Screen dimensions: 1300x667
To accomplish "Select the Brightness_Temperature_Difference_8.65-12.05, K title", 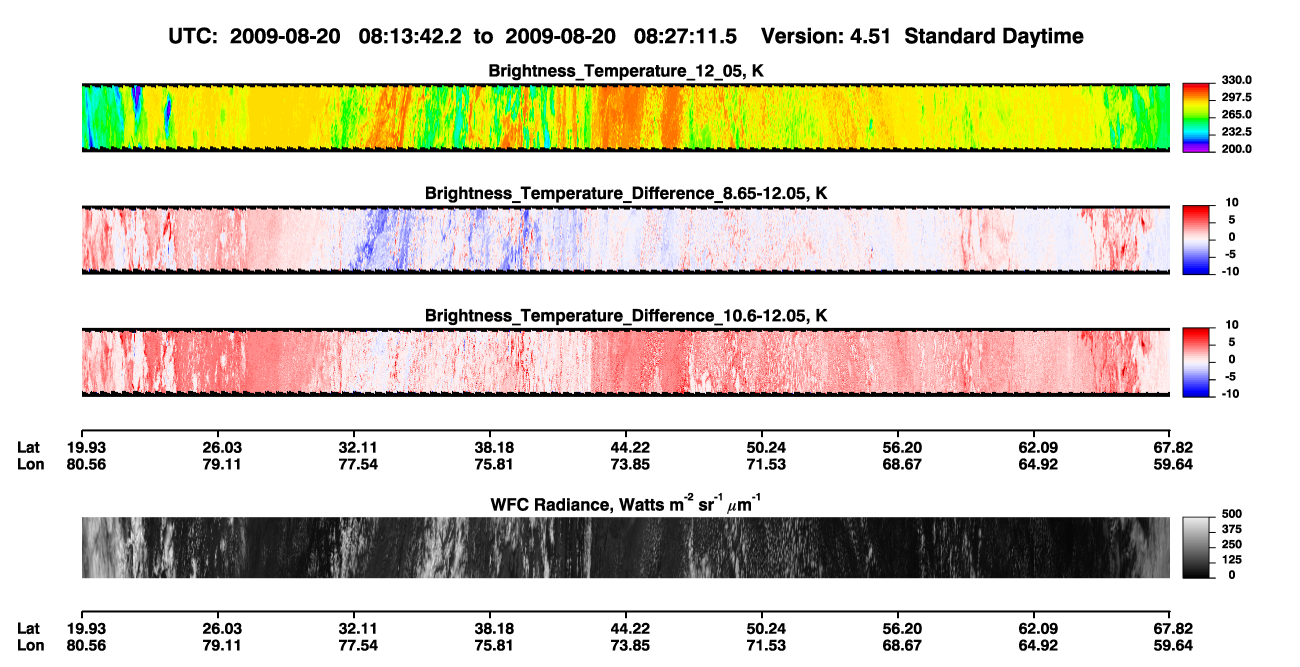I will (626, 193).
